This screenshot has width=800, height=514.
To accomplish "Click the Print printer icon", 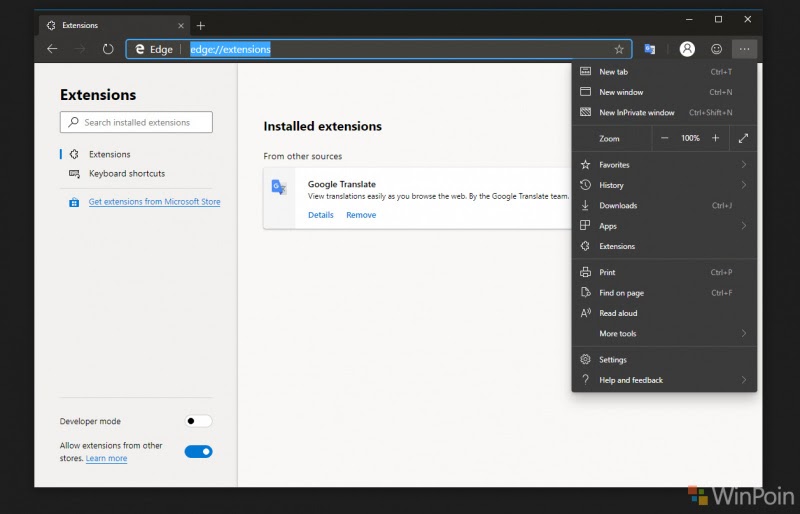I will click(x=585, y=272).
